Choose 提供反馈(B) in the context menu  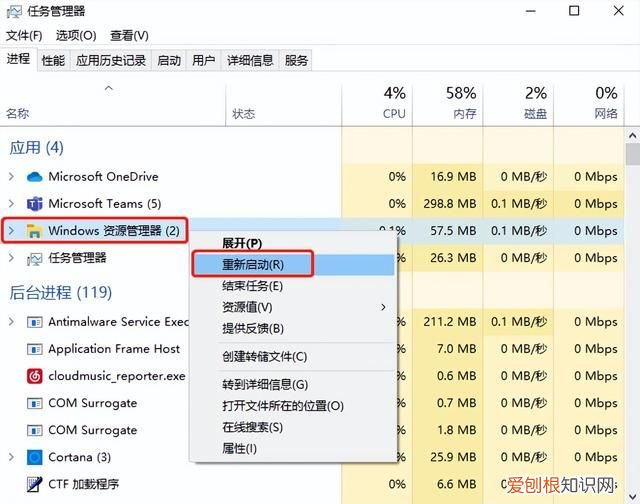click(294, 329)
